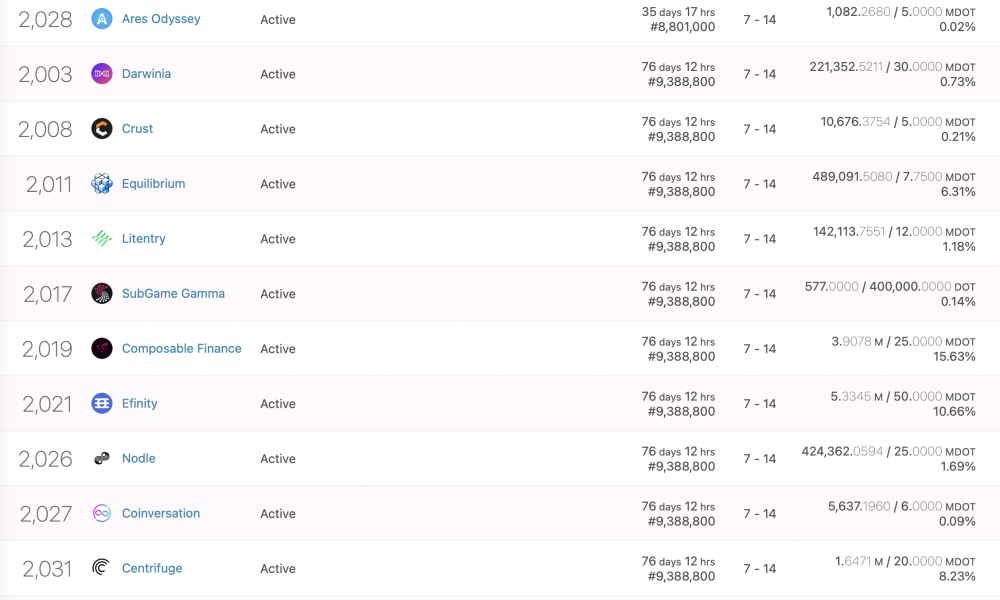Image resolution: width=1000 pixels, height=600 pixels.
Task: Click the Nodle logo icon
Action: [101, 458]
